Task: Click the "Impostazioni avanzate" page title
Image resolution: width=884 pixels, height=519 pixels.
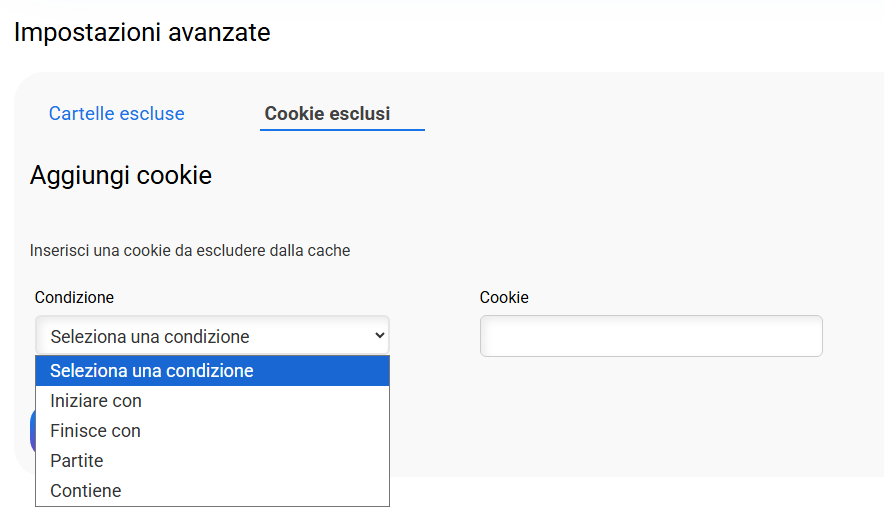Action: click(142, 32)
